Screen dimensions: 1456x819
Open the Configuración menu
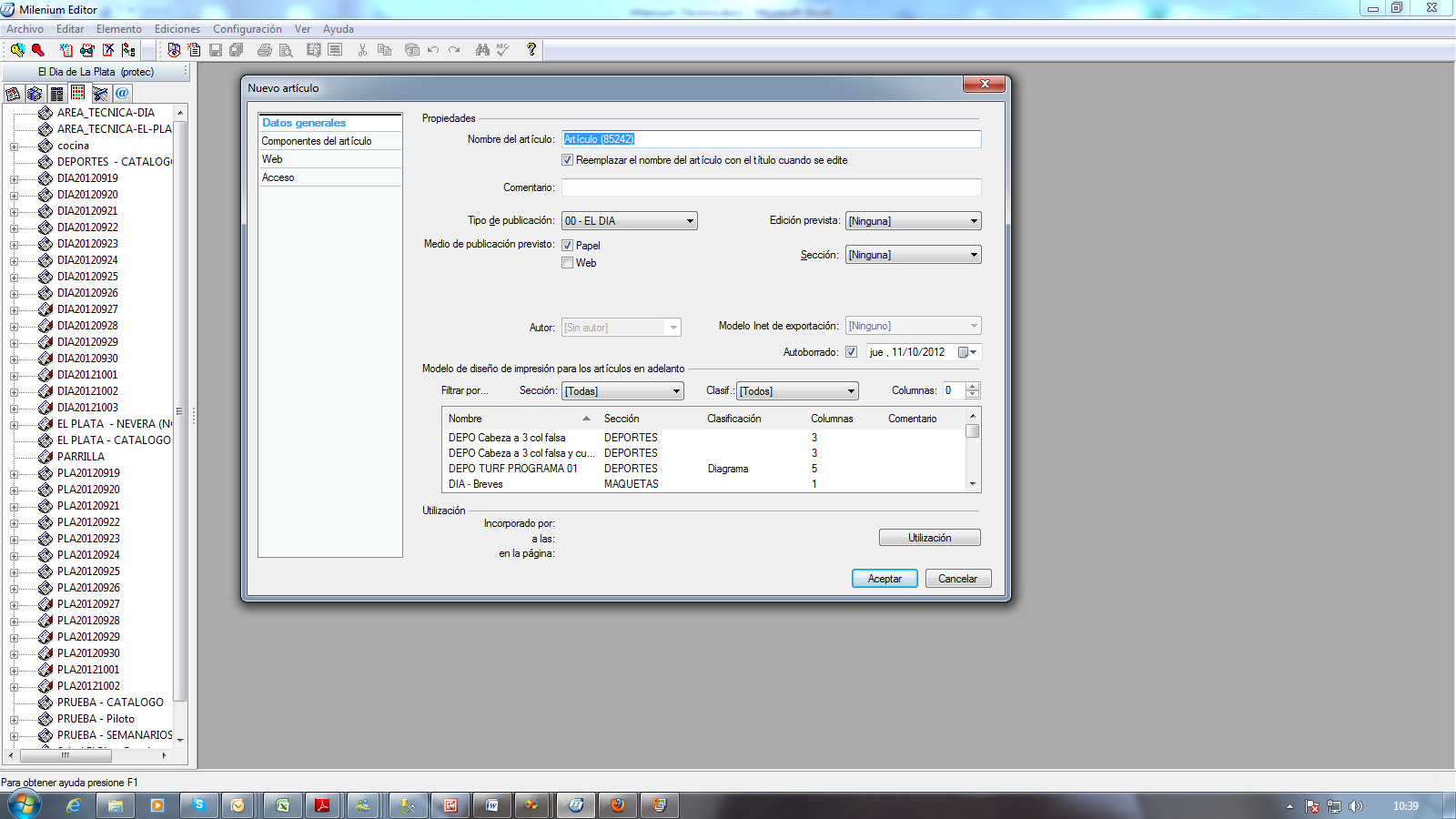coord(247,29)
